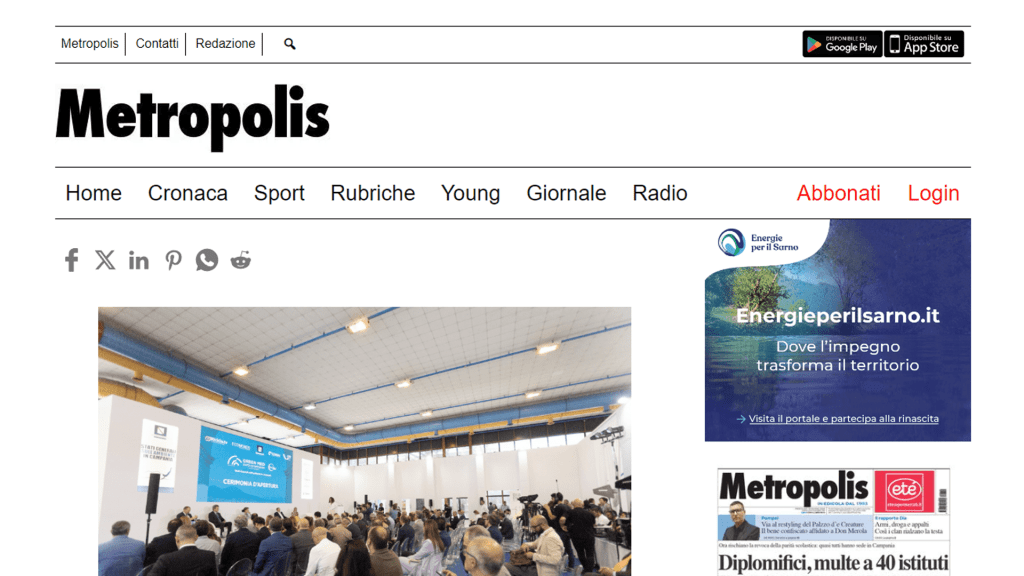Open Radio section

point(660,193)
